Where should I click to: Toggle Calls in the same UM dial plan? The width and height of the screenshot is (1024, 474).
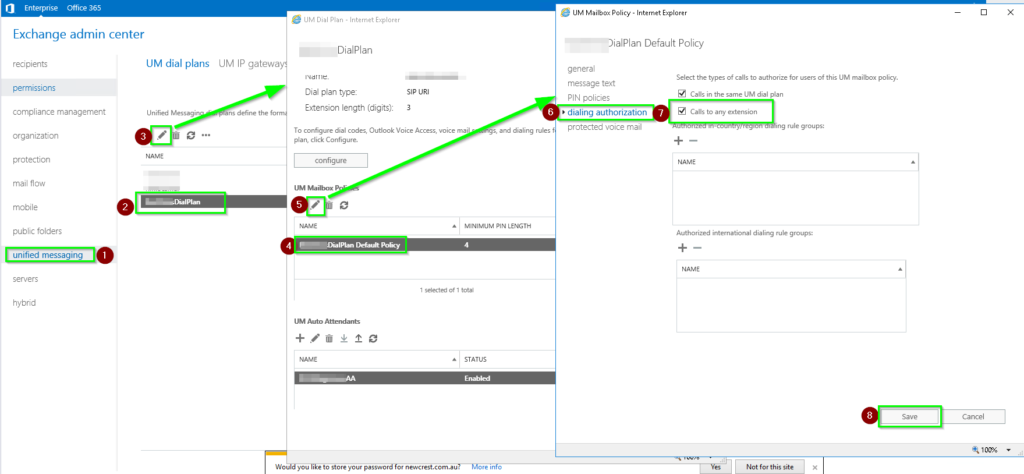click(x=682, y=94)
